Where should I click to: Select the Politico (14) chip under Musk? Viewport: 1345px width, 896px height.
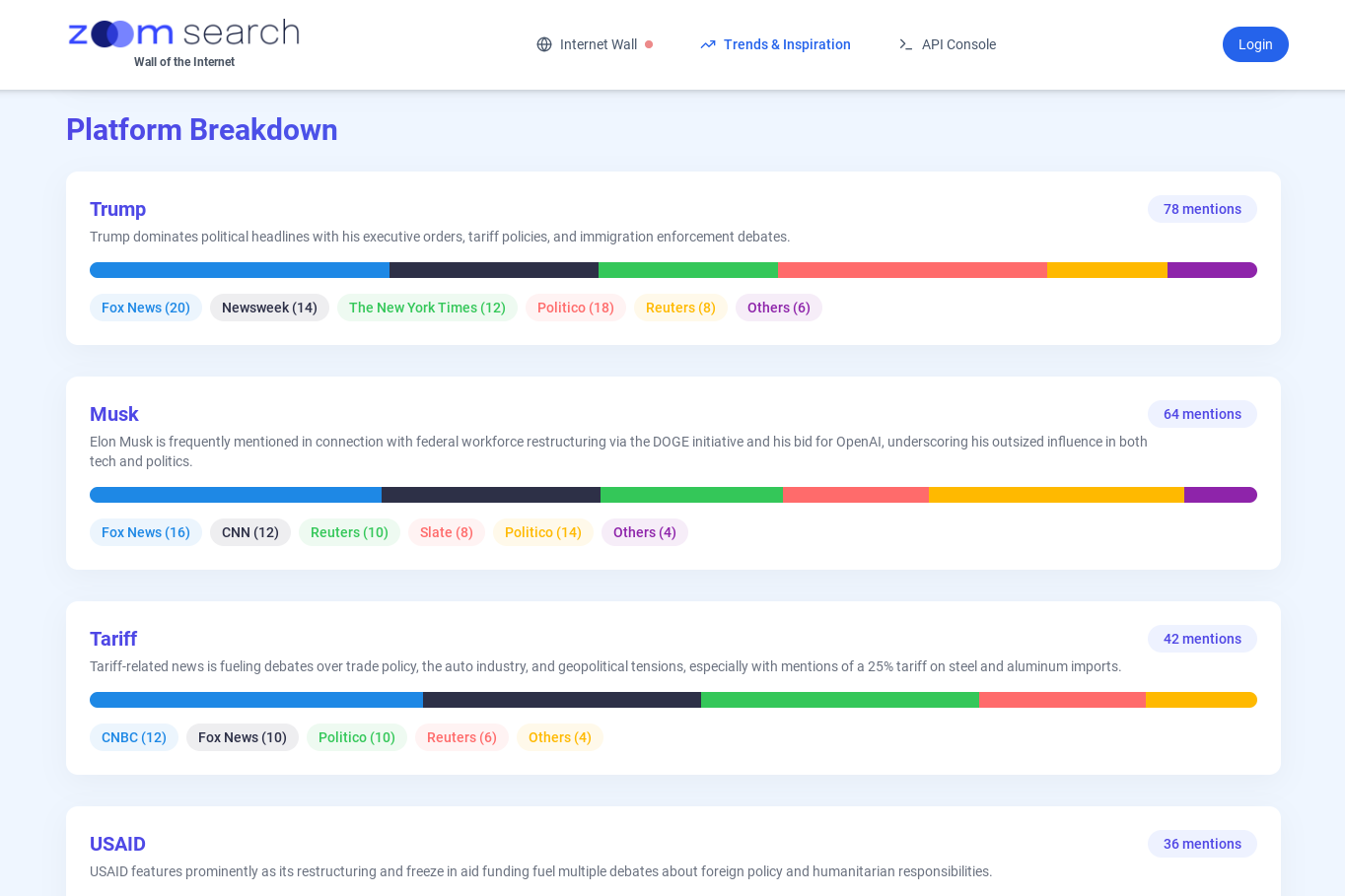point(543,532)
